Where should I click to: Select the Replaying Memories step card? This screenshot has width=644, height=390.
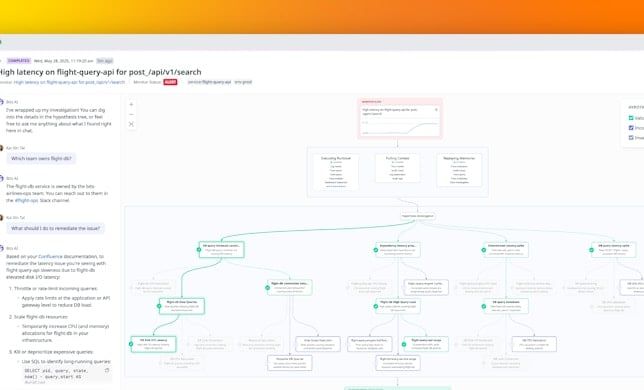(459, 170)
